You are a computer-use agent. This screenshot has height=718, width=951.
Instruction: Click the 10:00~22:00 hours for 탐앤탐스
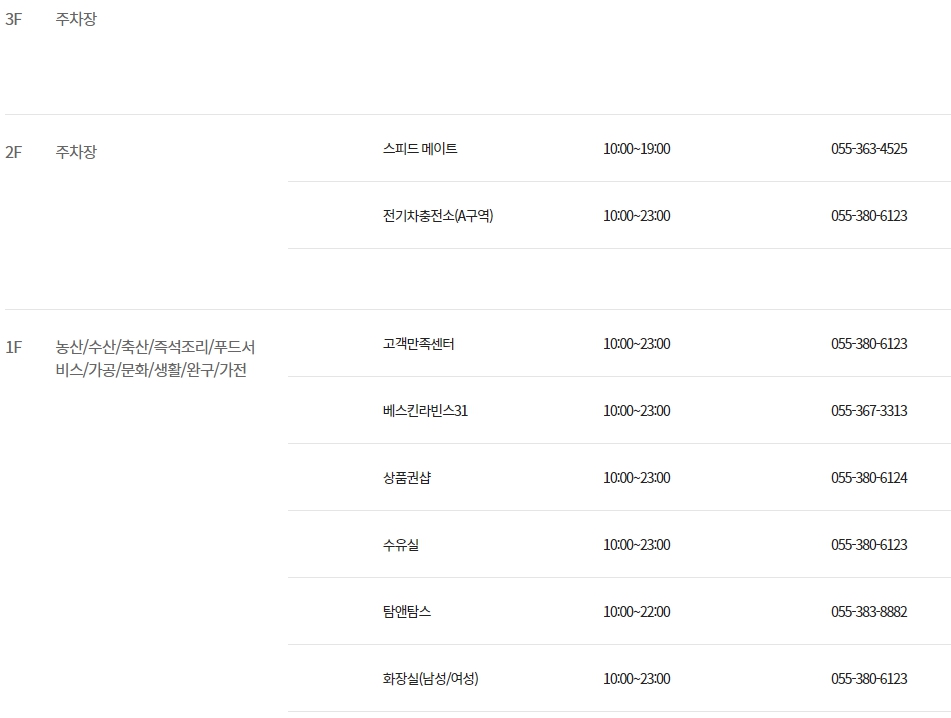coord(634,610)
